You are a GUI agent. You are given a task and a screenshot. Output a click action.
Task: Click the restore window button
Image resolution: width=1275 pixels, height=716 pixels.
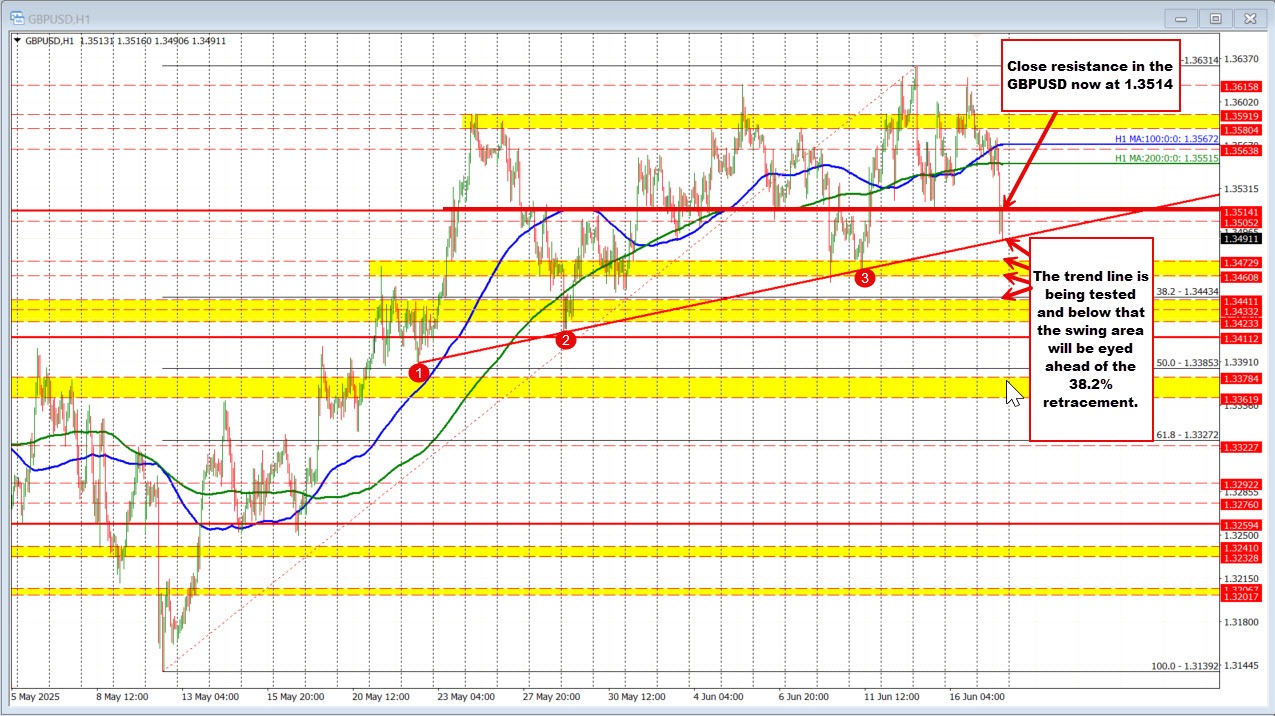coord(1215,18)
